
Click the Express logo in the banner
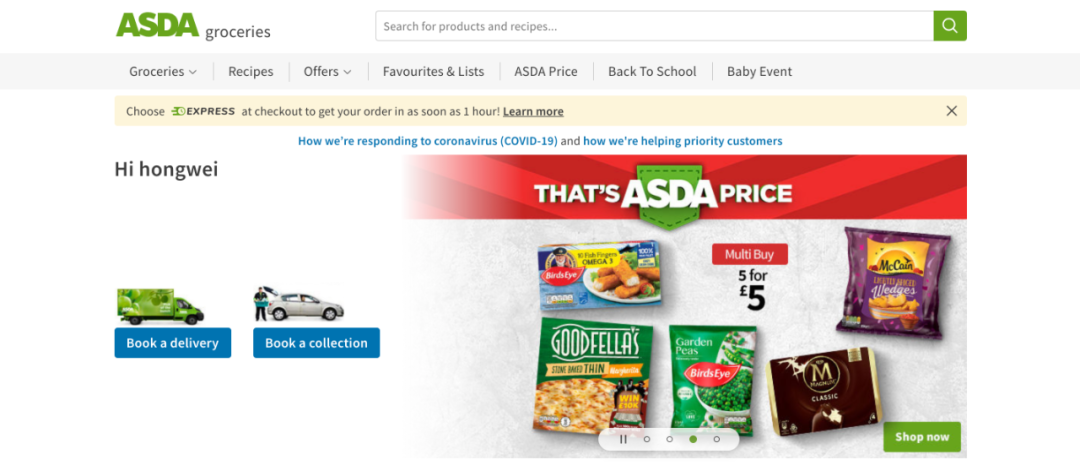point(203,111)
